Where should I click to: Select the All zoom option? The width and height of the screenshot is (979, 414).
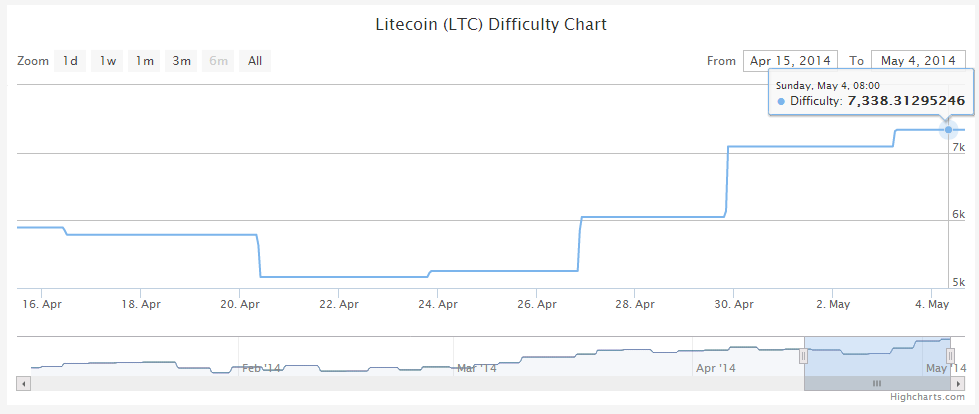(255, 62)
